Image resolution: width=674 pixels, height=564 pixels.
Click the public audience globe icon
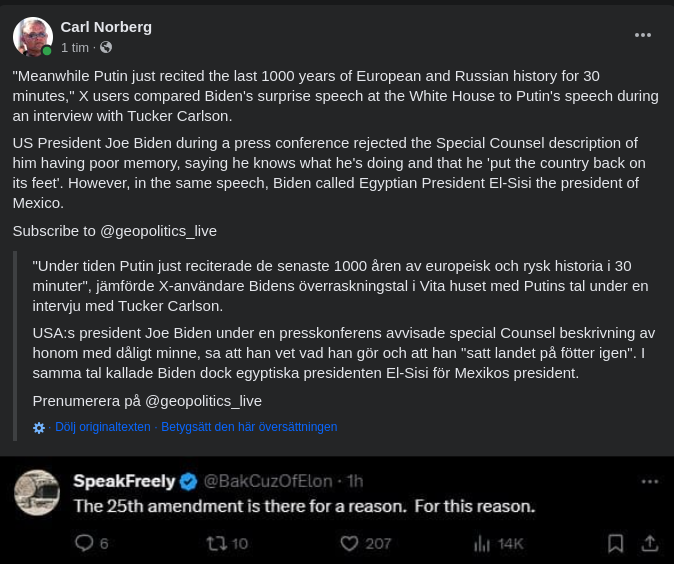(x=106, y=47)
